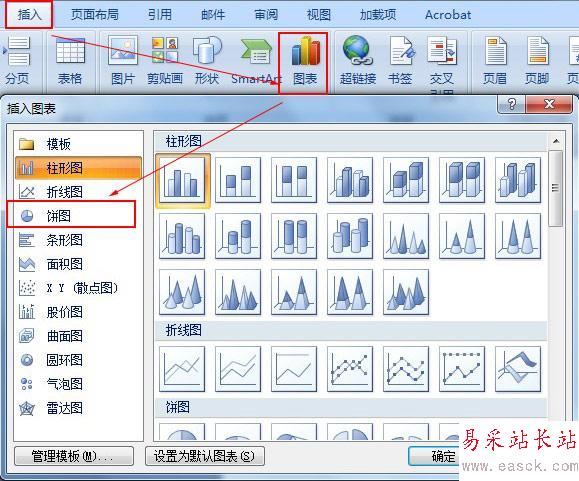
Task: Select 折线图 chart category
Action: 78,192
